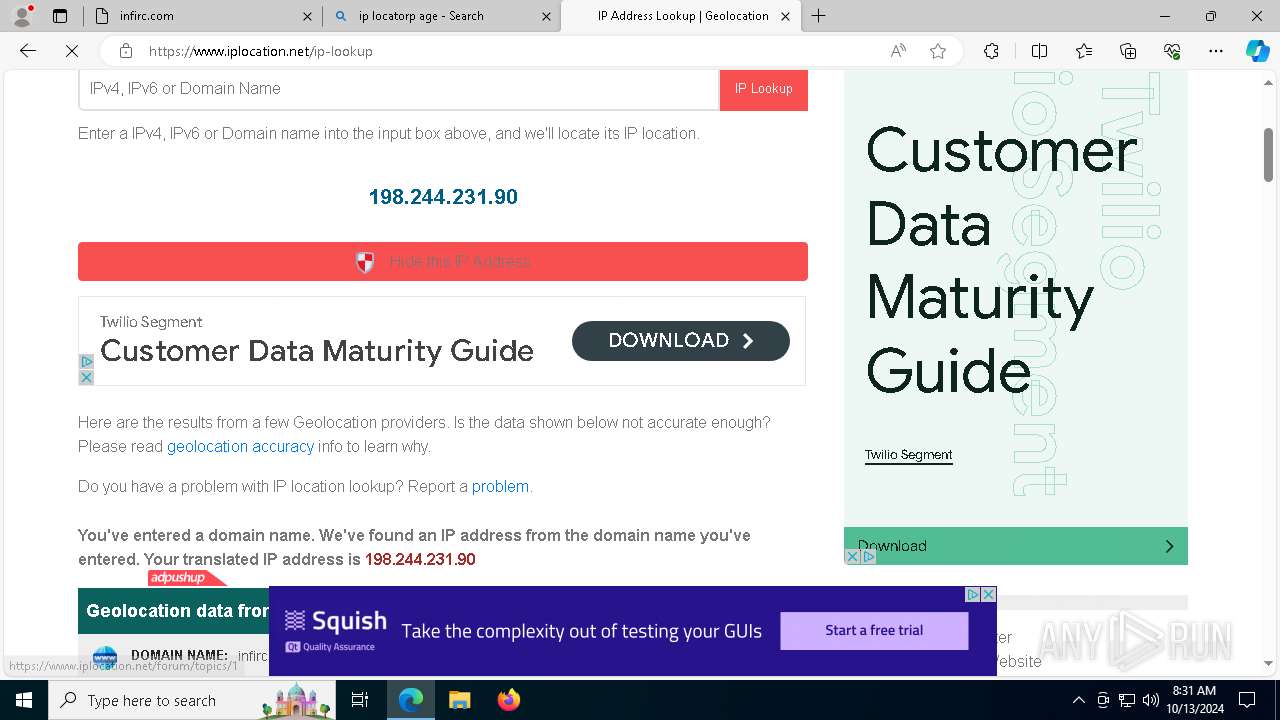The image size is (1280, 720).
Task: Select the 198.244.231.90 heading
Action: pos(443,197)
